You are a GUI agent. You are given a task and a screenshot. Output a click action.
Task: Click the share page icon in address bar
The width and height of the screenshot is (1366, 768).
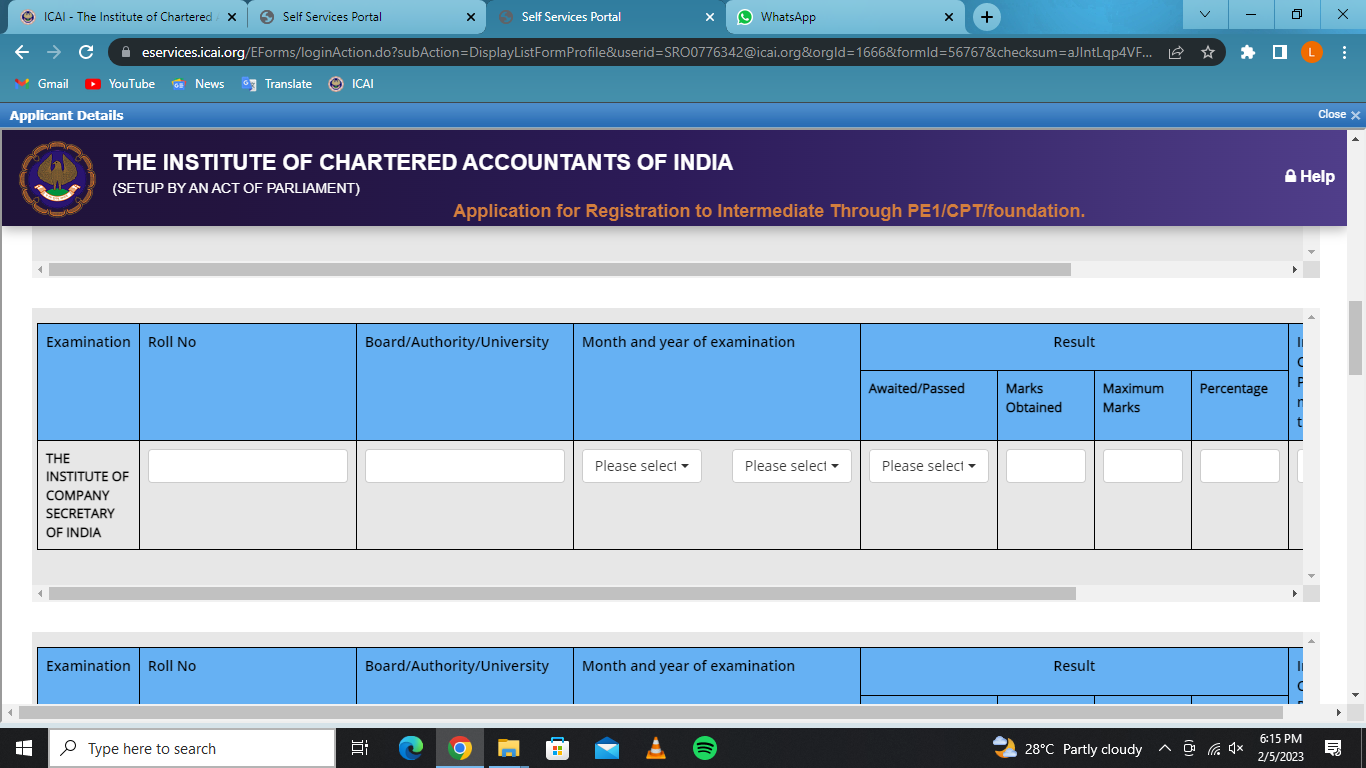click(x=1176, y=52)
